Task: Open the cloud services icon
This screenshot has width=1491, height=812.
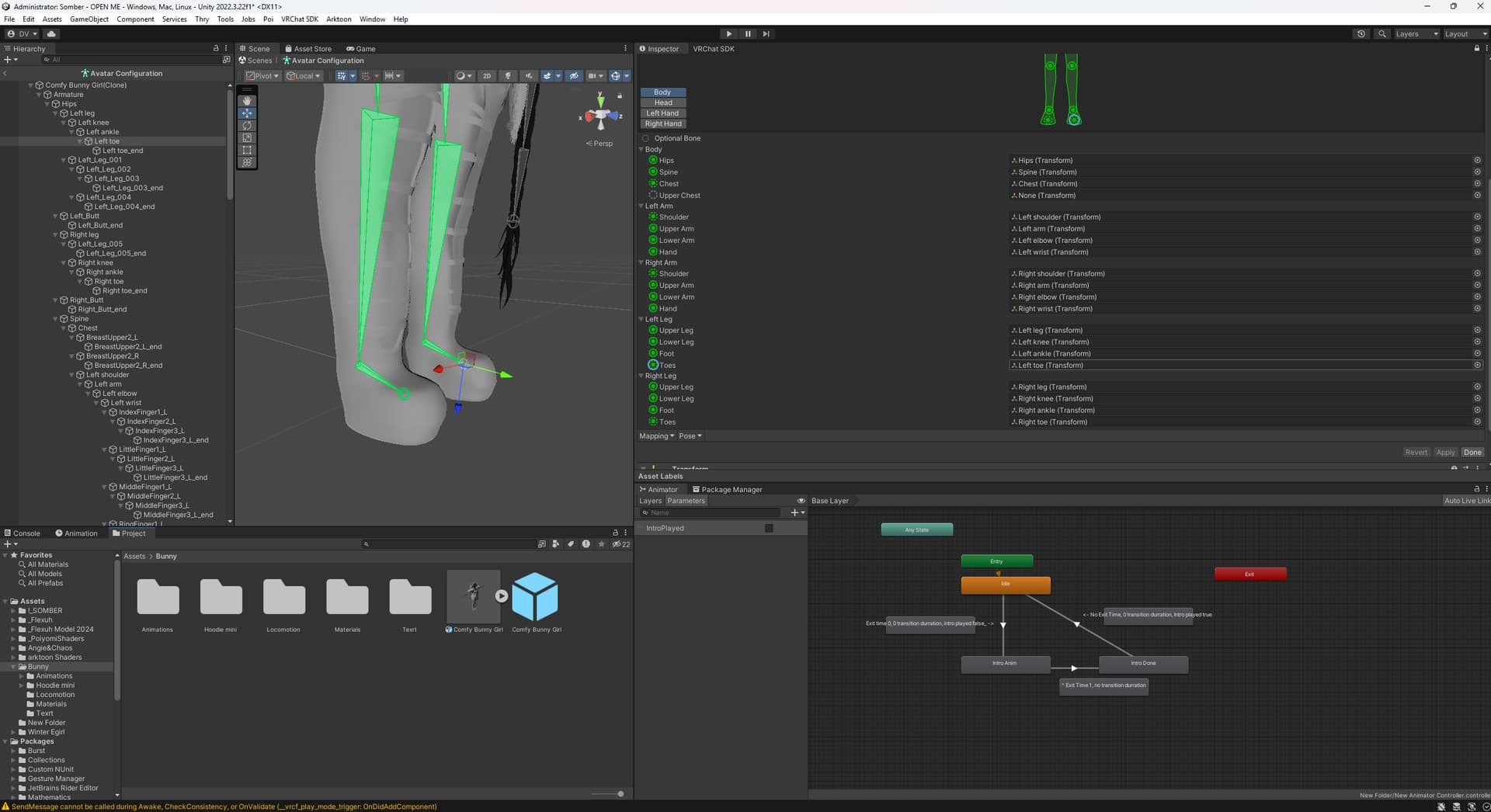Action: [51, 34]
